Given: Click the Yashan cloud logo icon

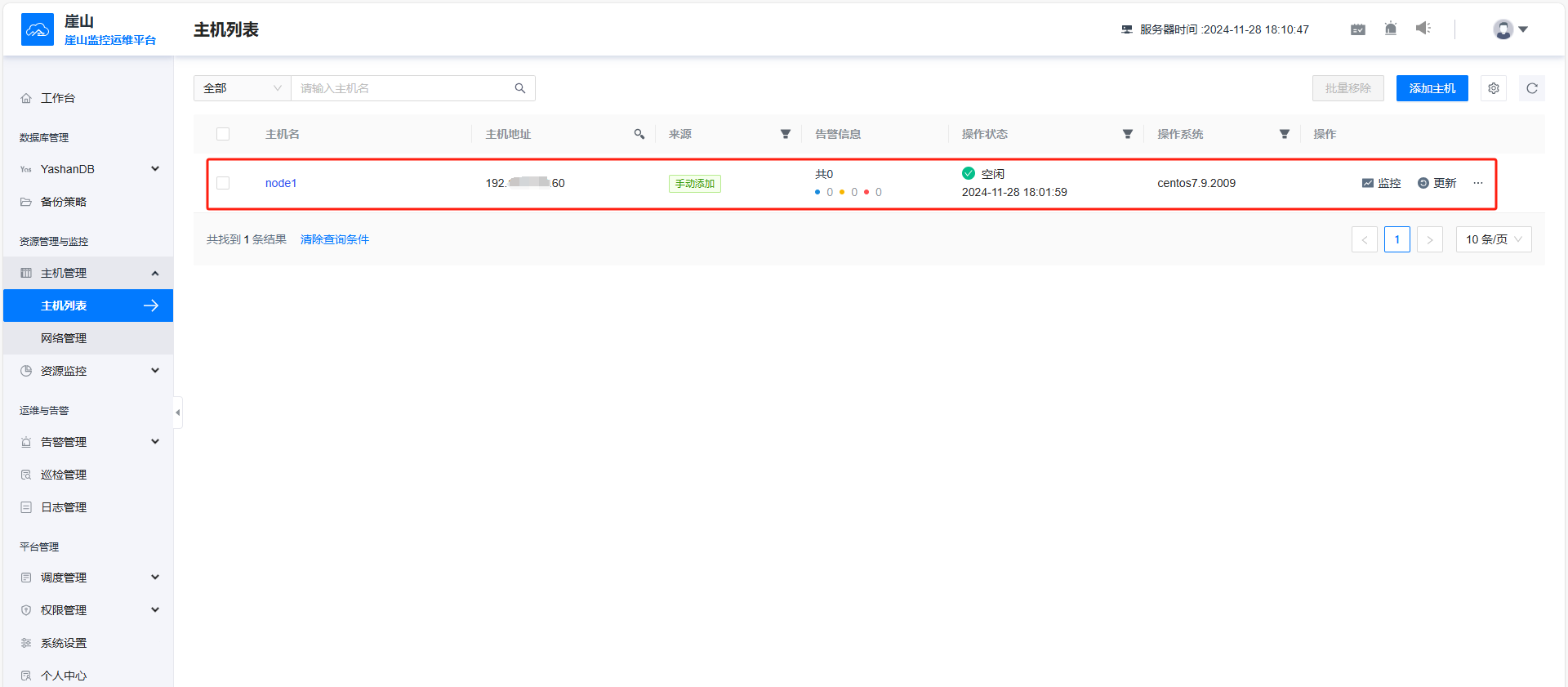Looking at the screenshot, I should tap(38, 29).
